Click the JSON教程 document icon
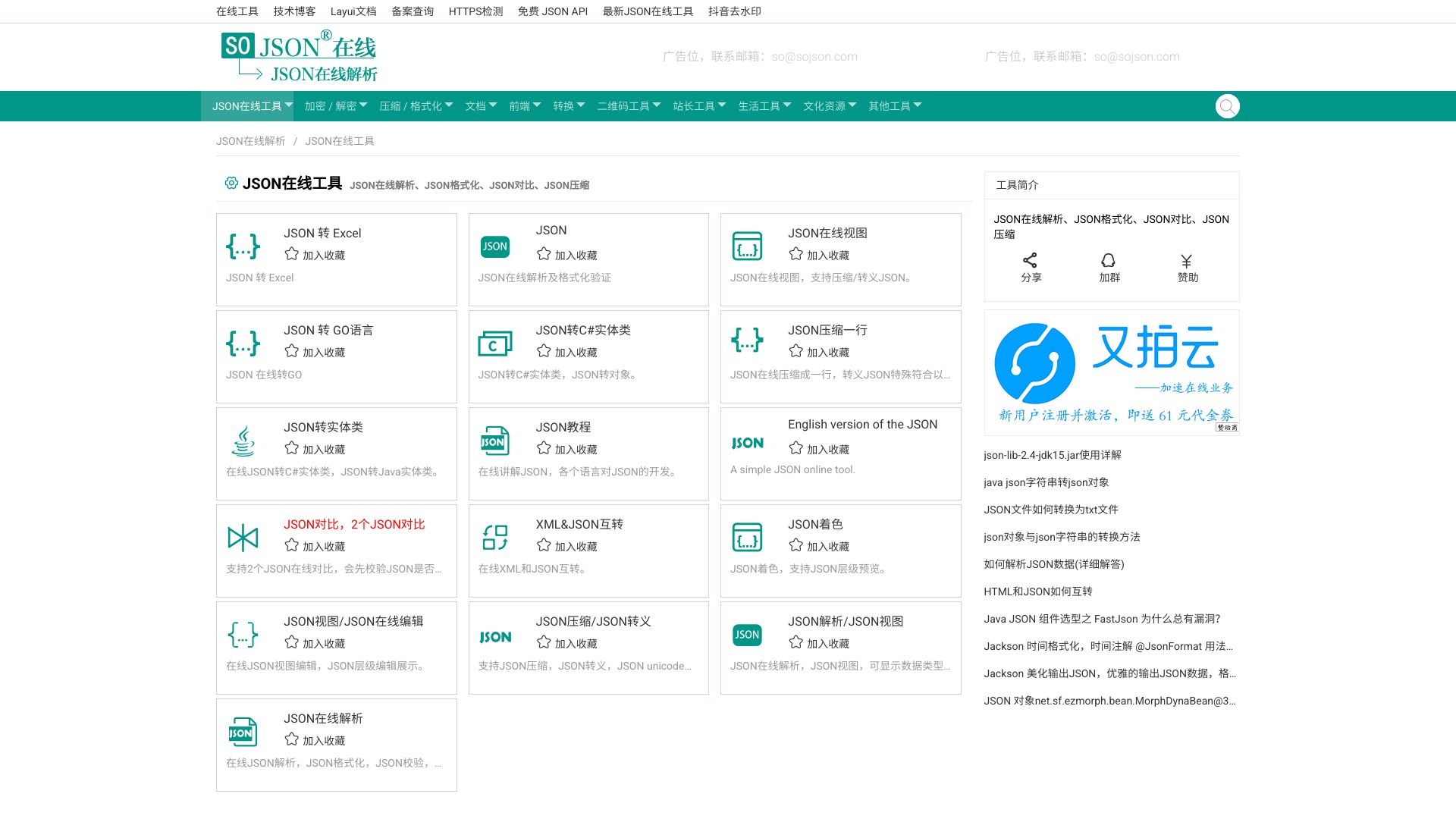 click(x=495, y=441)
